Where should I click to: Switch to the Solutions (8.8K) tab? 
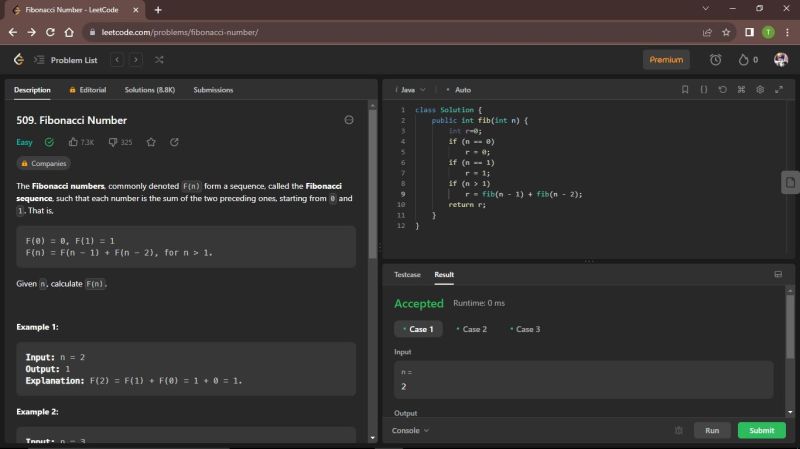coord(150,90)
